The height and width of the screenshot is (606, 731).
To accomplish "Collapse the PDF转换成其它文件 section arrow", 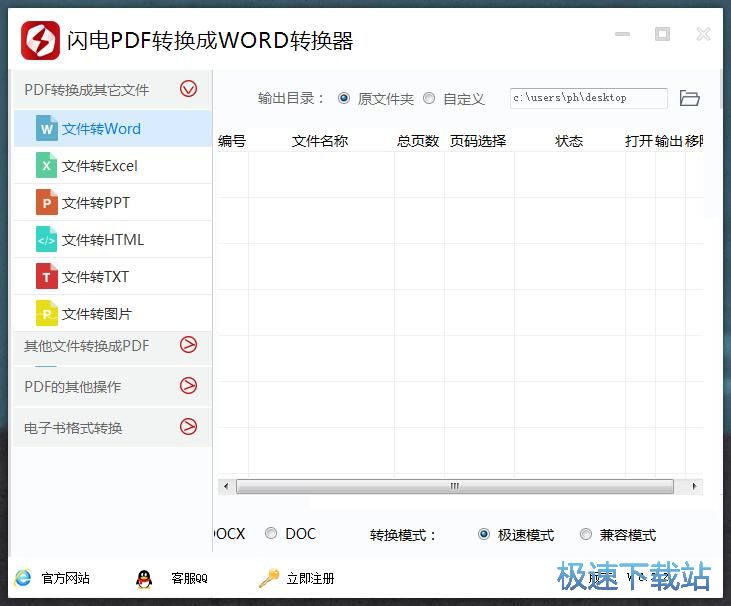I will [x=188, y=89].
